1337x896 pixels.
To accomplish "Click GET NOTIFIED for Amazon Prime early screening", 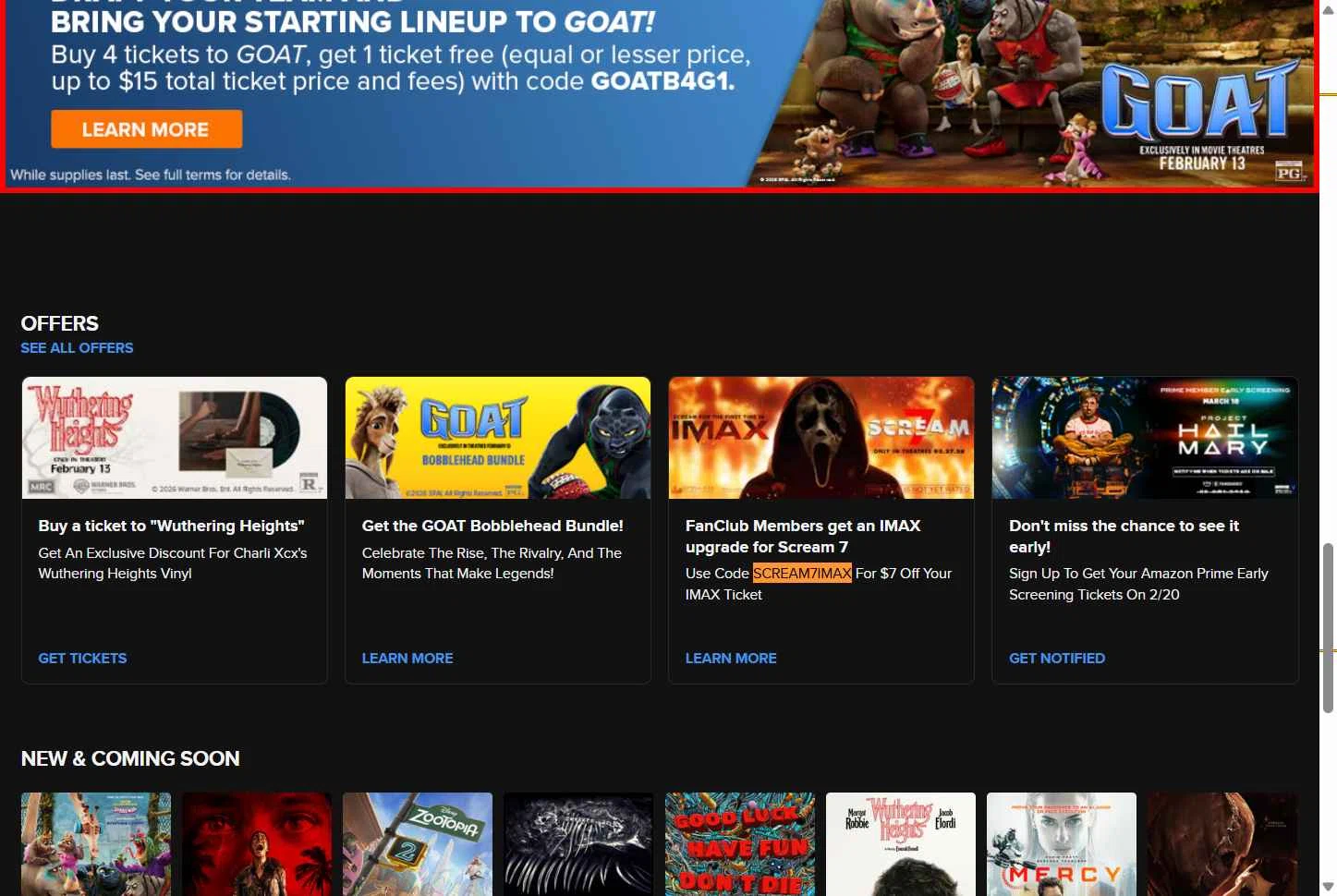I will pyautogui.click(x=1057, y=658).
